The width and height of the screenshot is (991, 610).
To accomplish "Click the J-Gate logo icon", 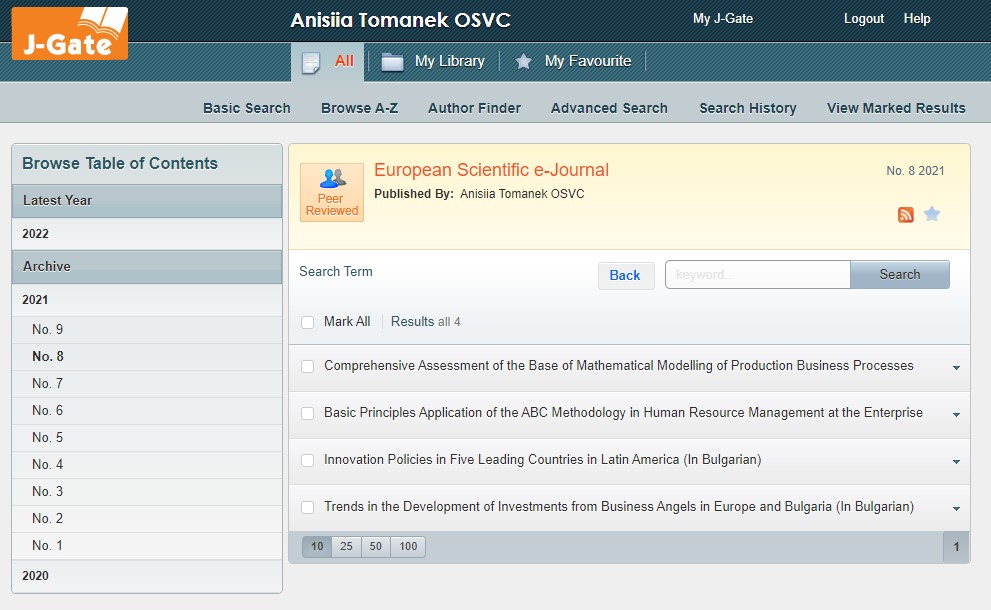I will [70, 33].
